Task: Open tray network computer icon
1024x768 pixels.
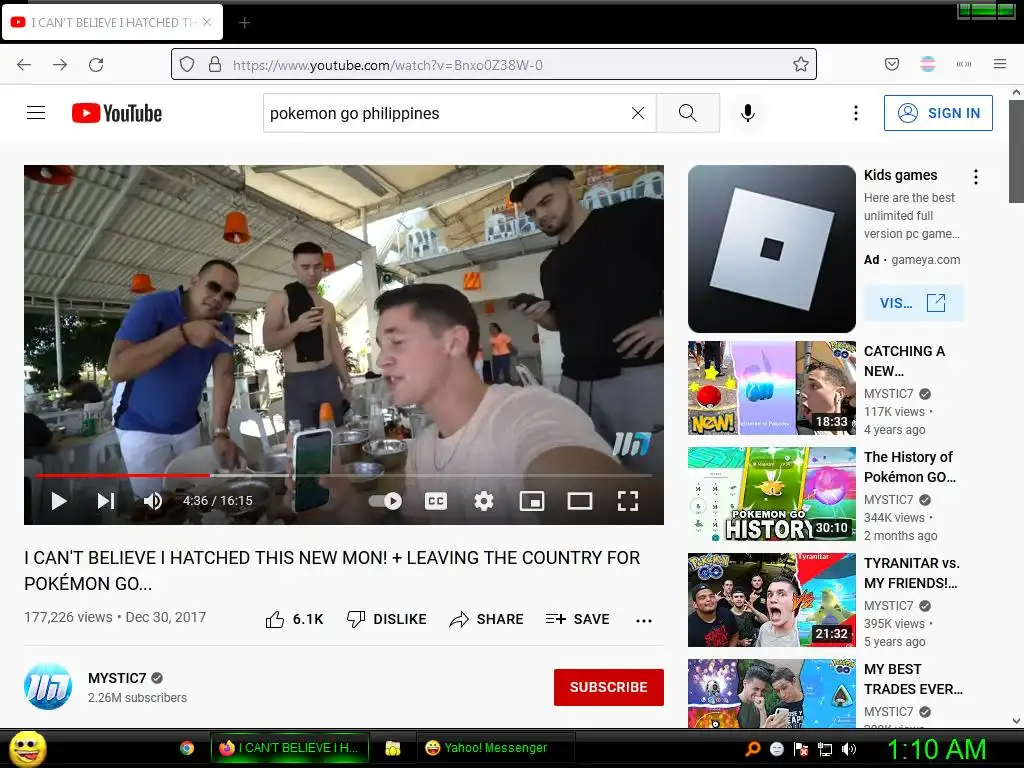Action: tap(825, 749)
